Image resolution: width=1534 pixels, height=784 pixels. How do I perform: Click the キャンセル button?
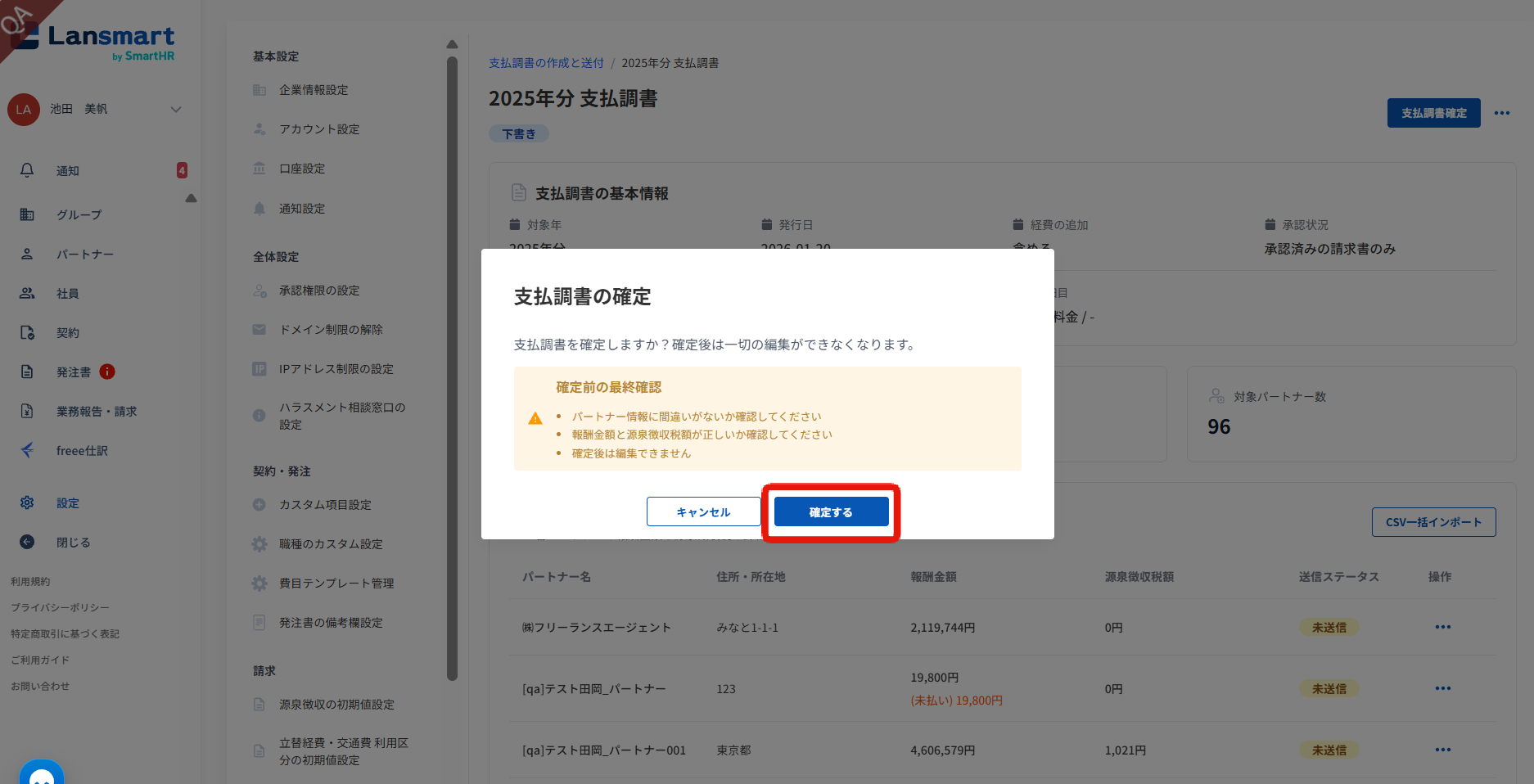coord(703,511)
